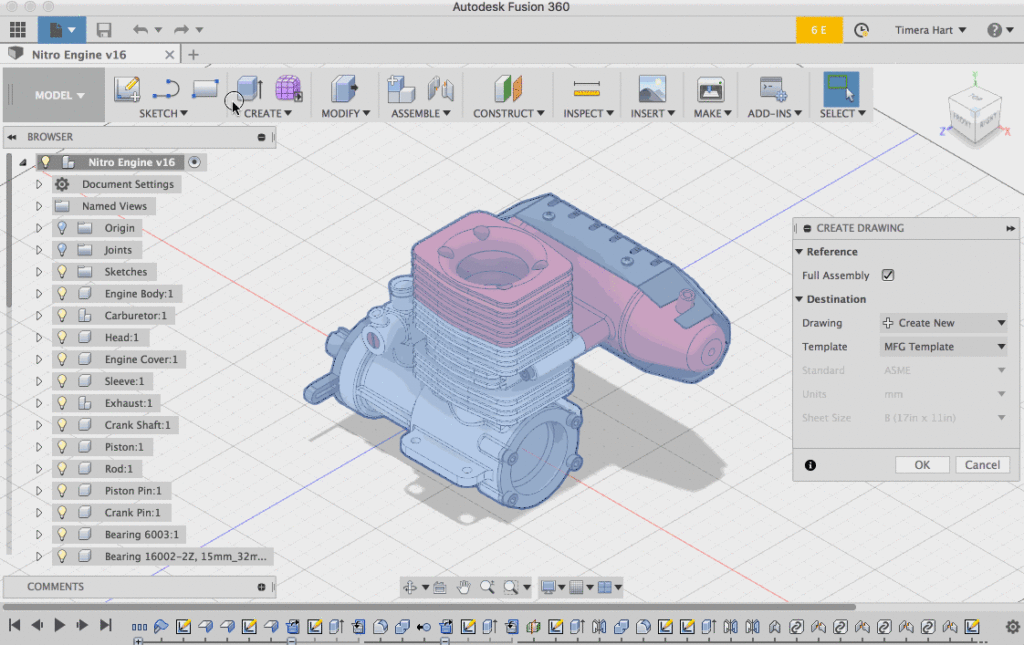Viewport: 1024px width, 645px height.
Task: Expand the Document Settings tree node
Action: tap(39, 185)
